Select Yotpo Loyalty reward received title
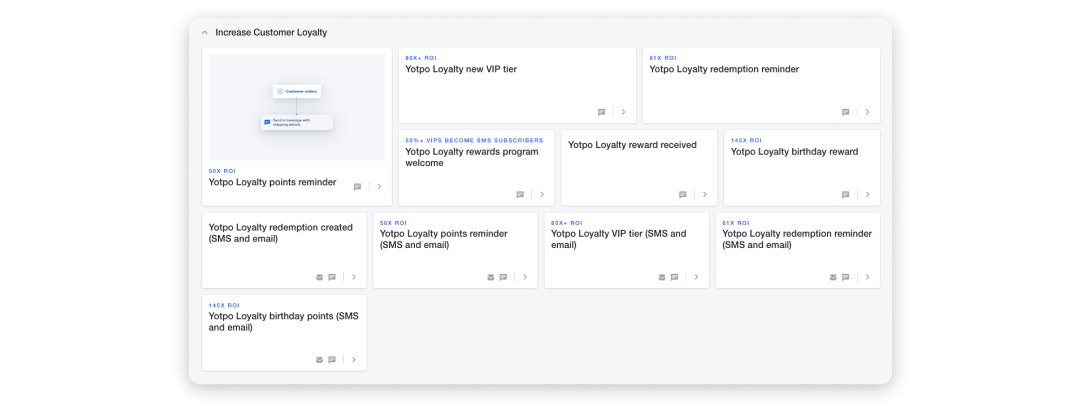Screen dimensions: 1080x403 pyautogui.click(x=632, y=145)
